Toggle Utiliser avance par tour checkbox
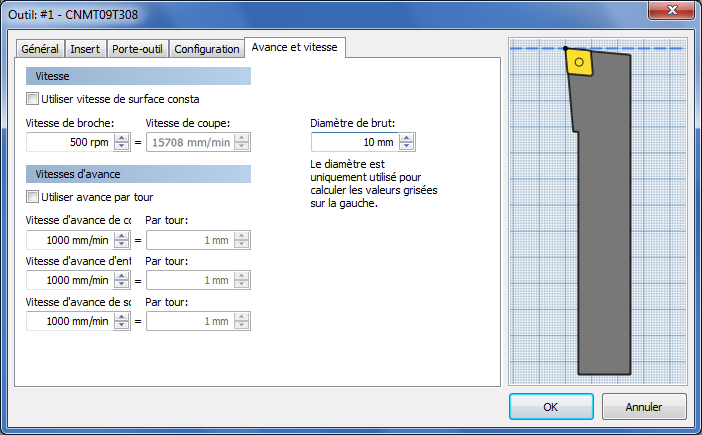The width and height of the screenshot is (702, 435). tap(32, 196)
